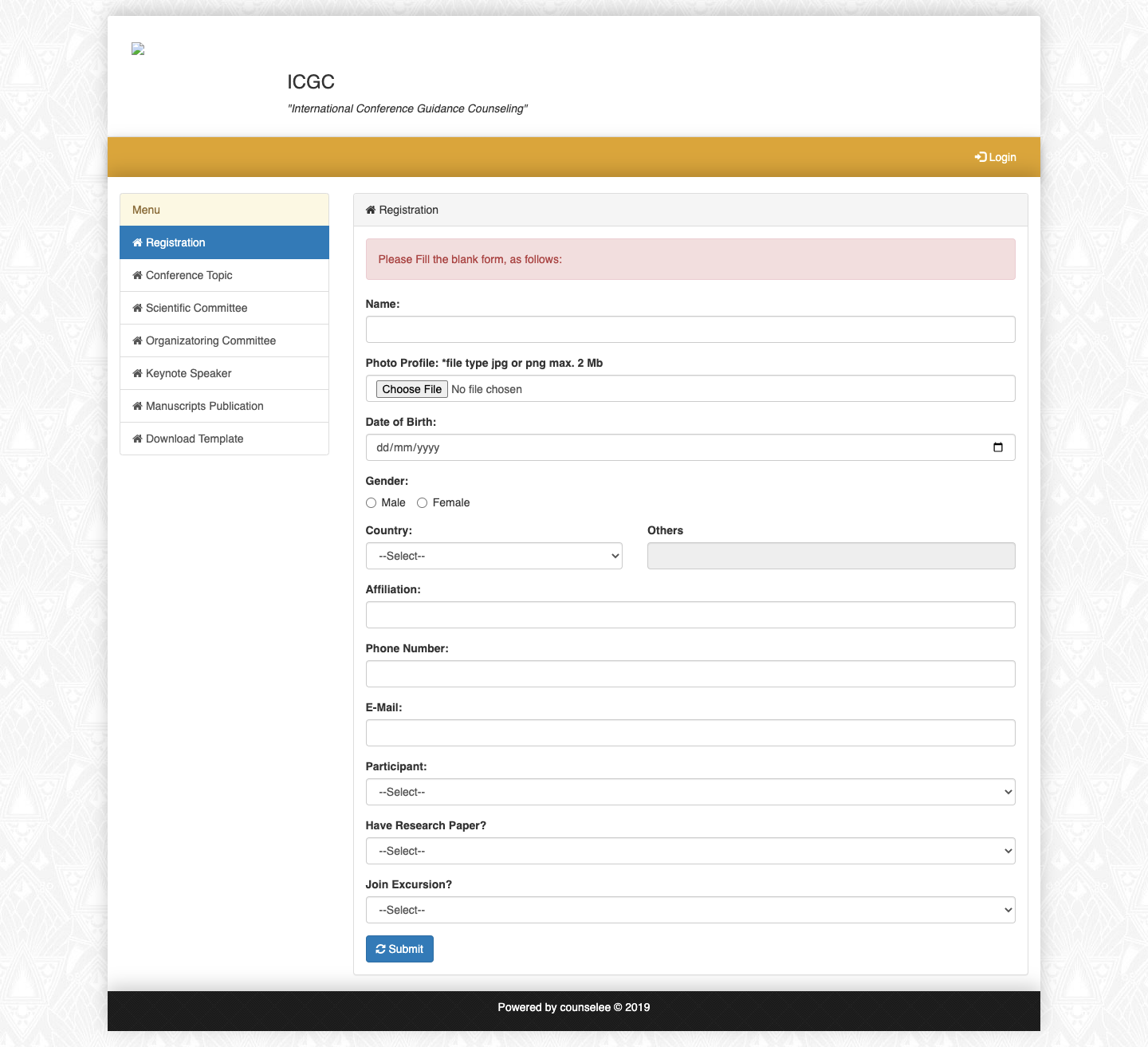Screen dimensions: 1148x1047
Task: Click the Name input field
Action: click(x=690, y=329)
